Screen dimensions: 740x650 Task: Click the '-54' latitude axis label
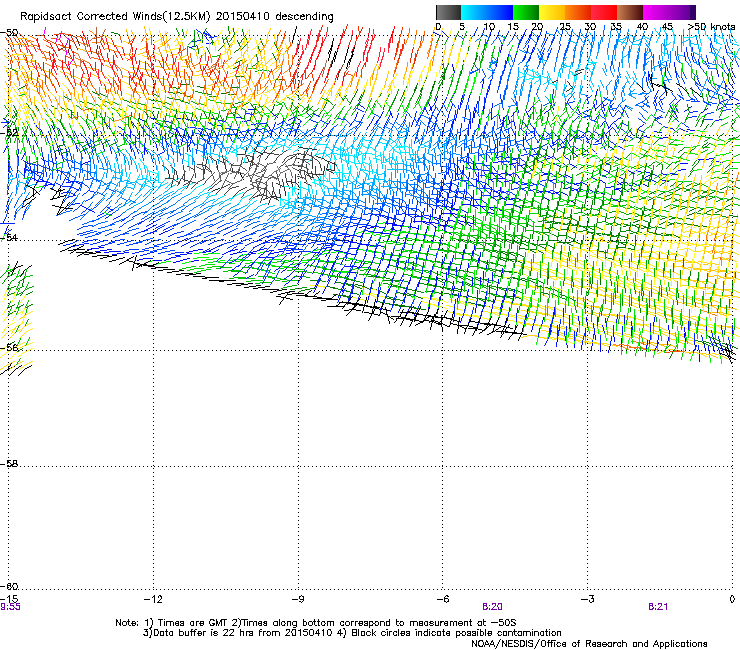click(x=9, y=237)
